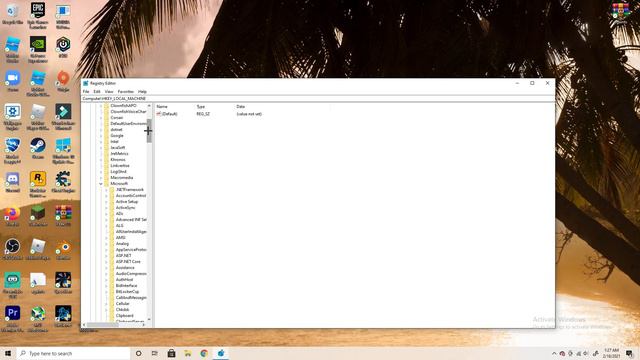
Task: Select the ActiveSync registry key
Action: [x=125, y=208]
